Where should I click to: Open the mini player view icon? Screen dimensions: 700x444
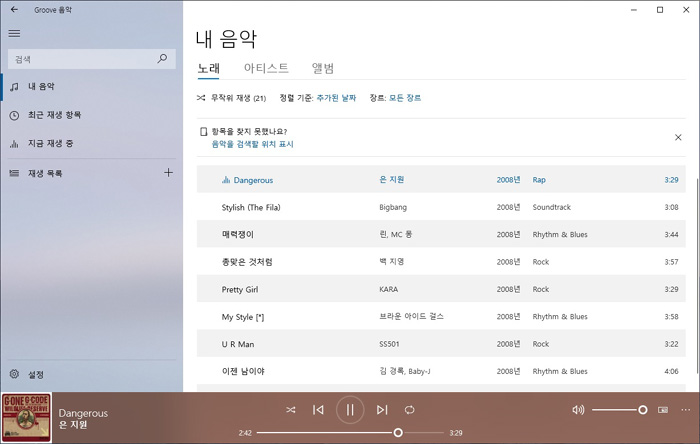click(x=663, y=410)
